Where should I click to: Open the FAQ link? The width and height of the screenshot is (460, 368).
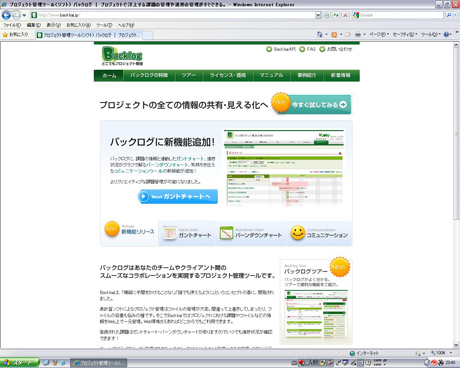click(307, 49)
